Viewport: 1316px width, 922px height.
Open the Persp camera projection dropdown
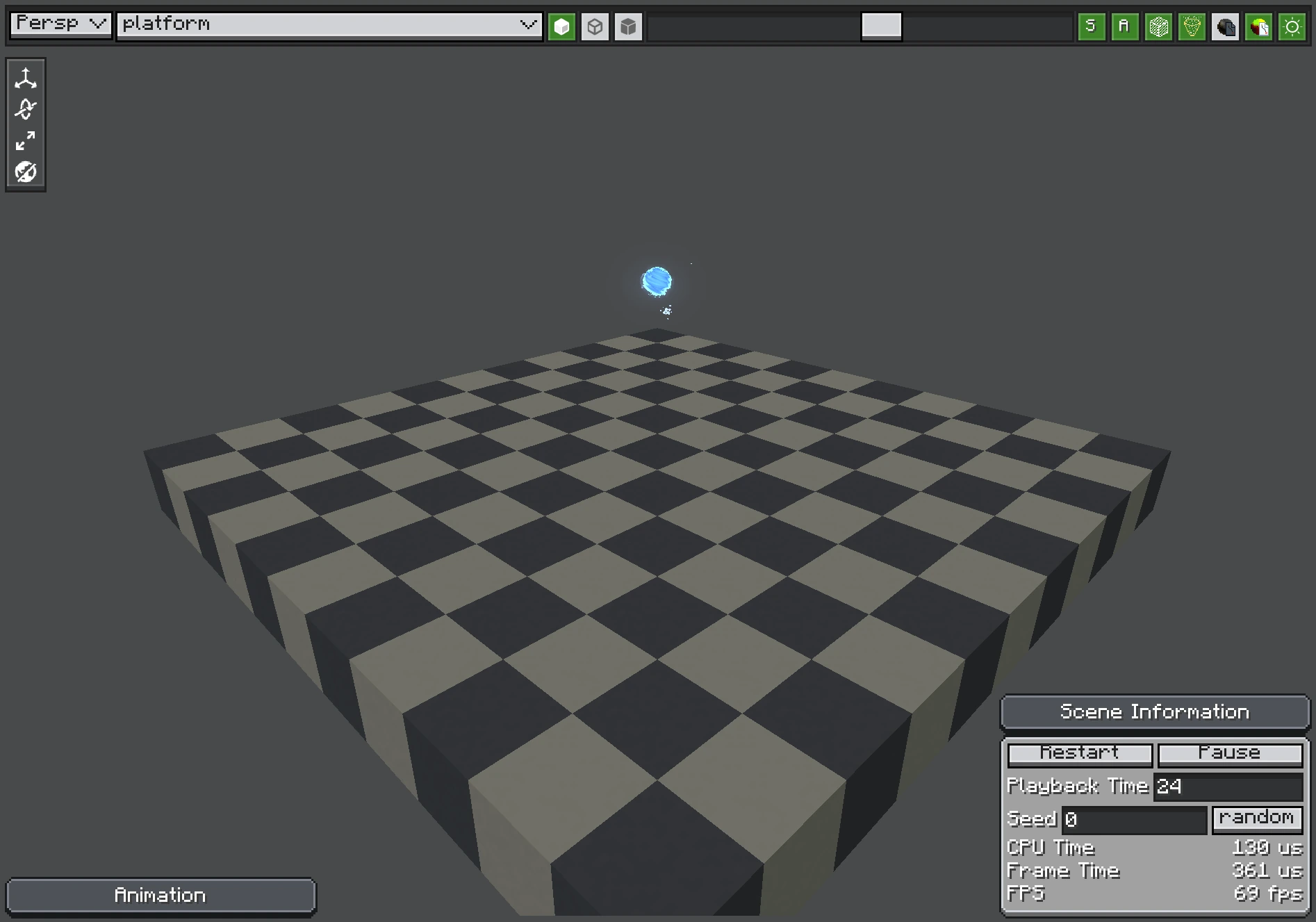pyautogui.click(x=61, y=24)
